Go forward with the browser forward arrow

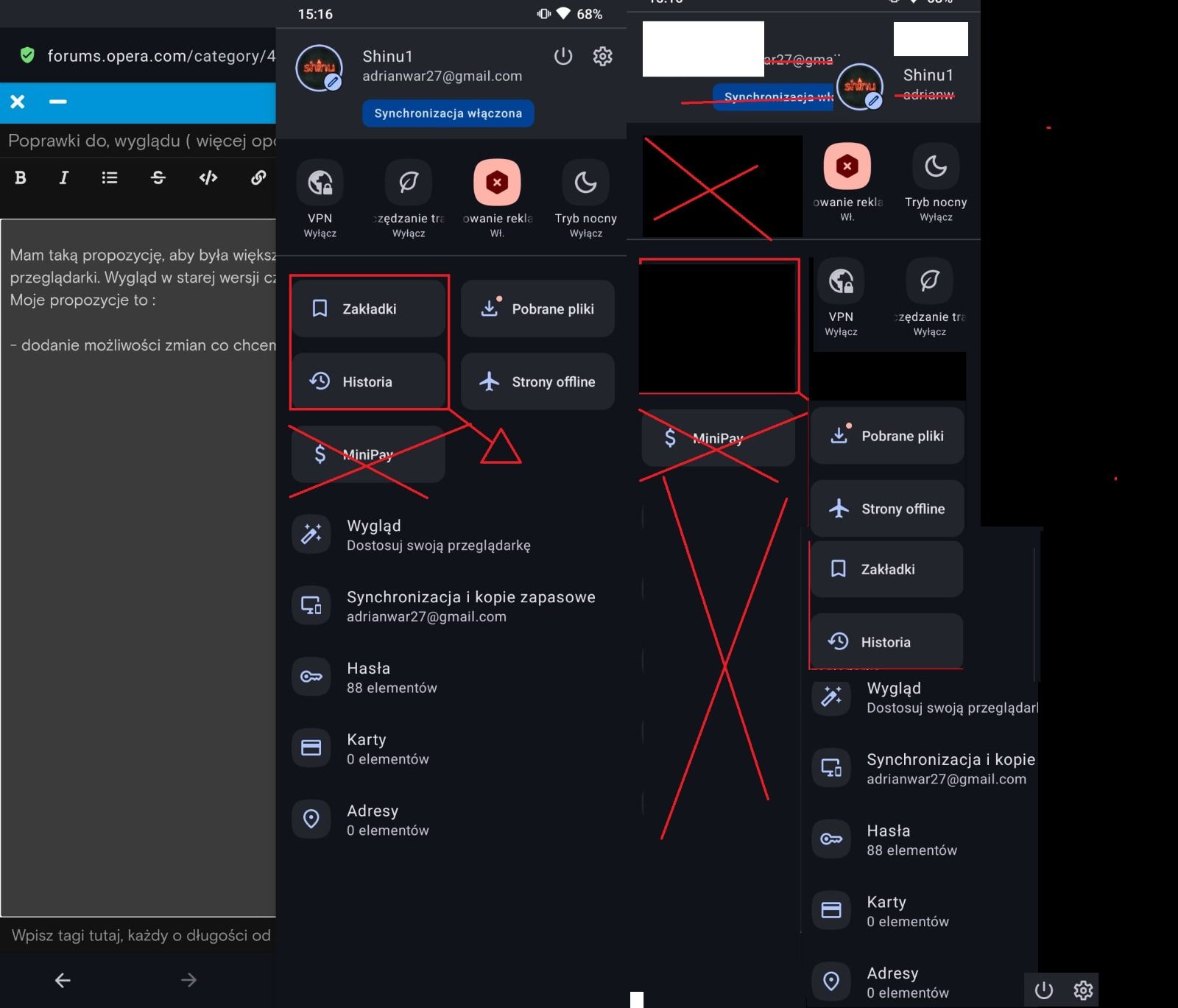188,980
